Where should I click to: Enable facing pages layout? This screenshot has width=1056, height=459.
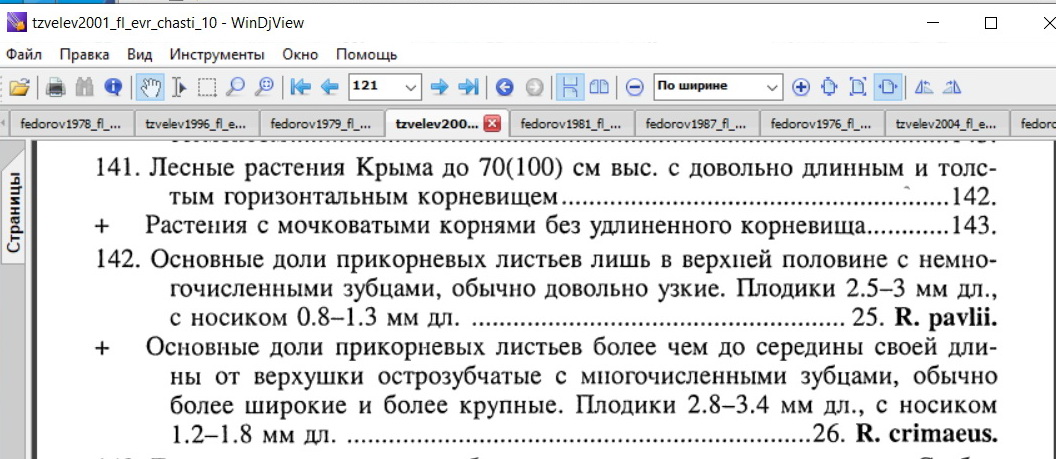point(599,87)
